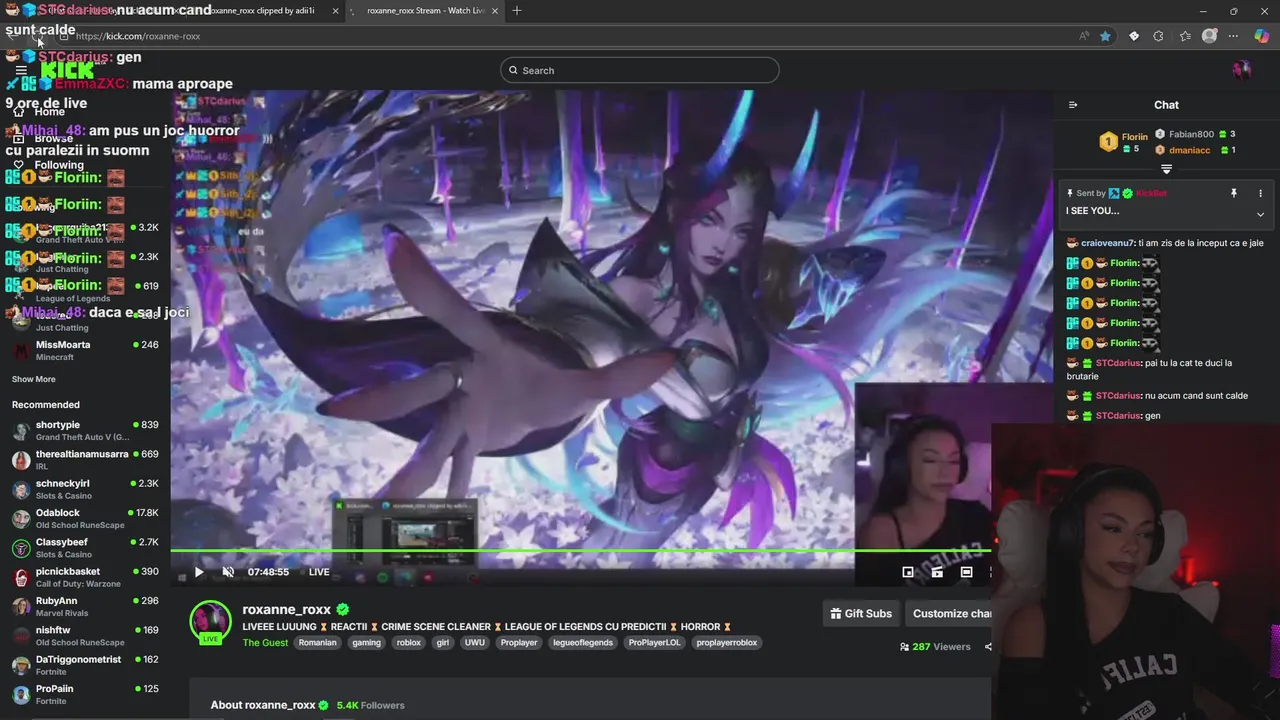1280x720 pixels.
Task: Select the proplayerroblox tag
Action: click(727, 643)
